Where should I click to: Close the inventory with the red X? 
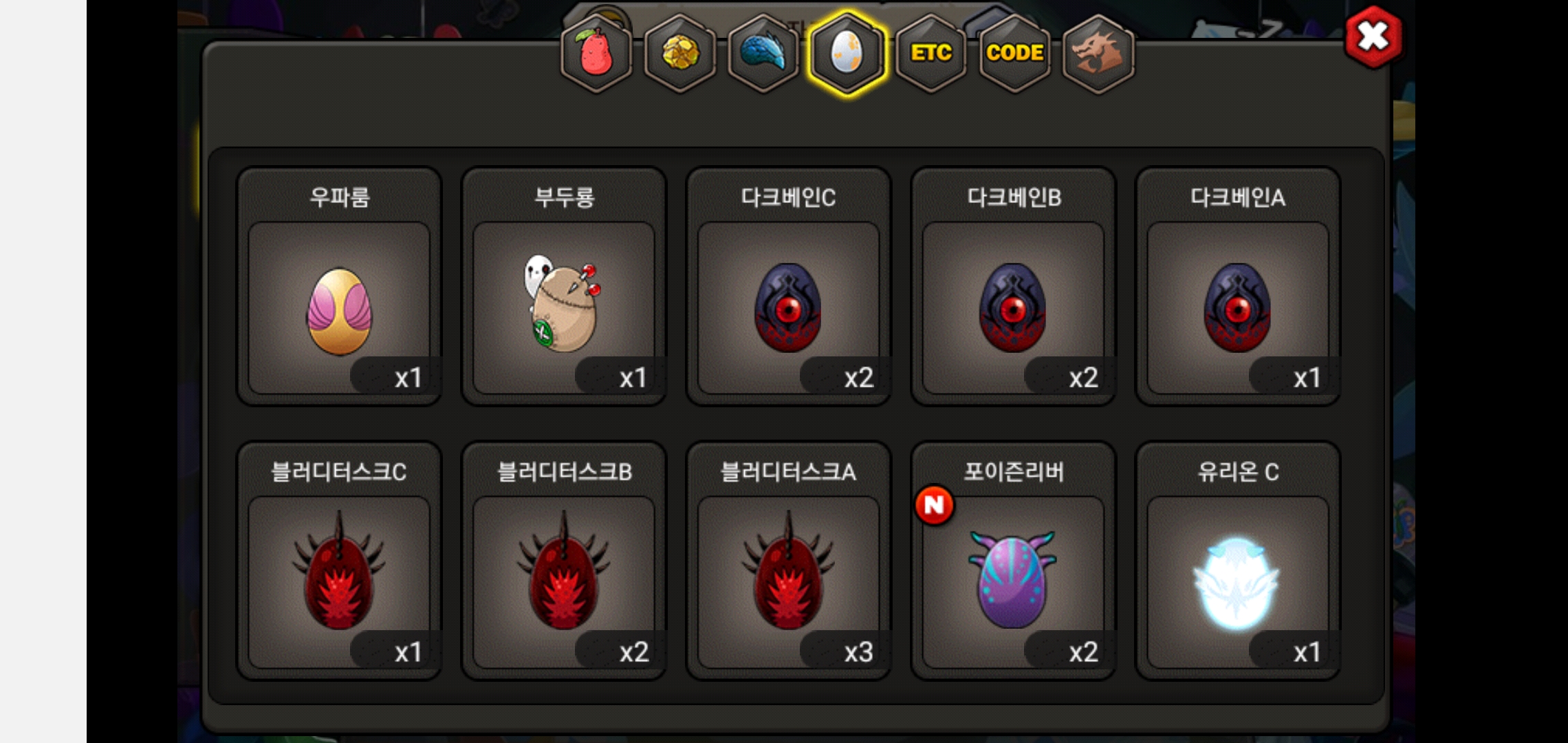[1373, 36]
